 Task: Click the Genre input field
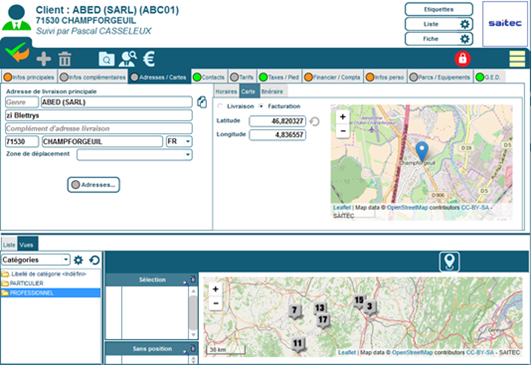[22, 102]
